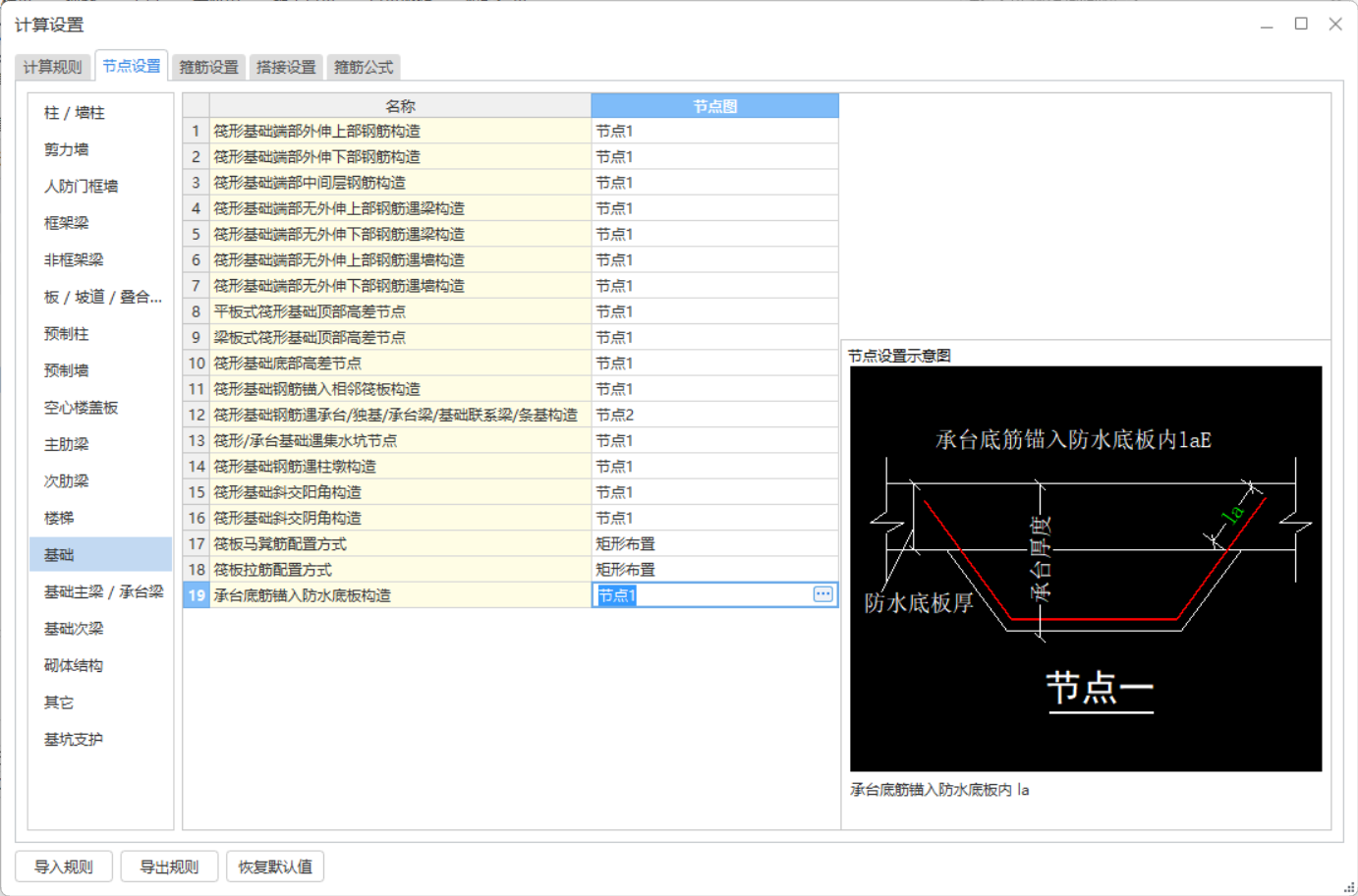The image size is (1358, 896).
Task: Select 预制墙 category
Action: pyautogui.click(x=100, y=370)
